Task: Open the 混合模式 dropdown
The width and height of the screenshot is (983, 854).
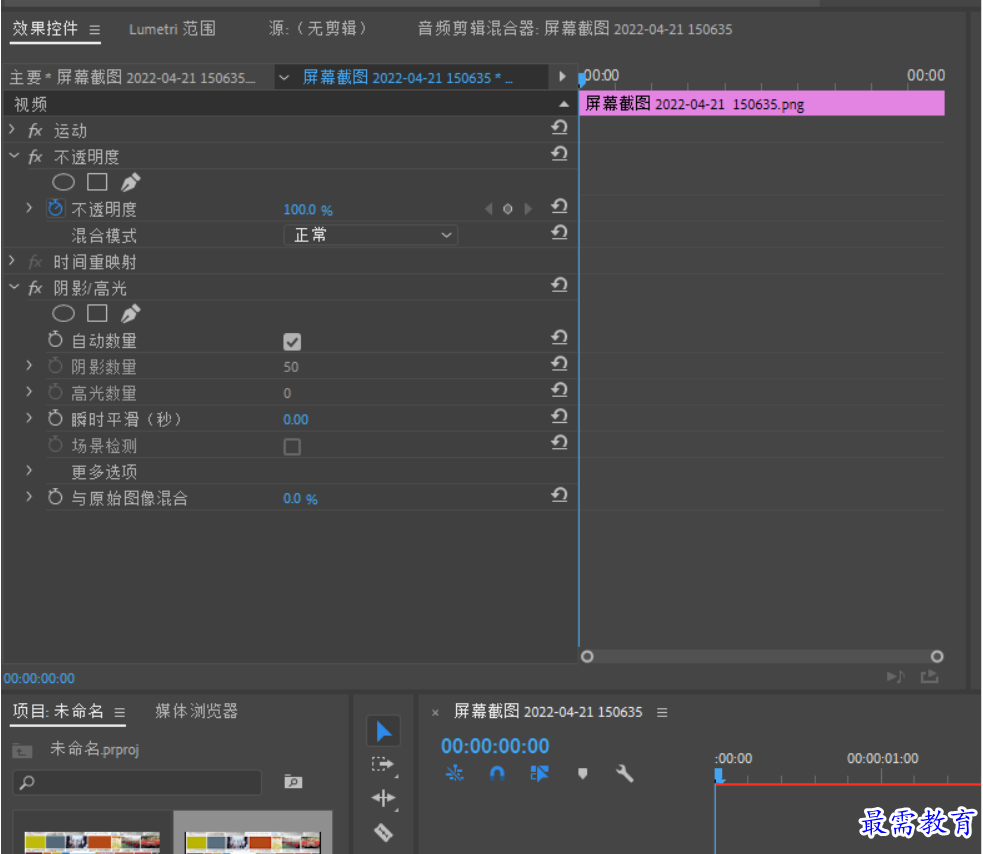Action: click(371, 235)
